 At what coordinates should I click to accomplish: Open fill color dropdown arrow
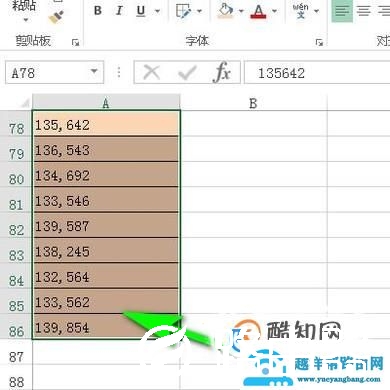241,11
